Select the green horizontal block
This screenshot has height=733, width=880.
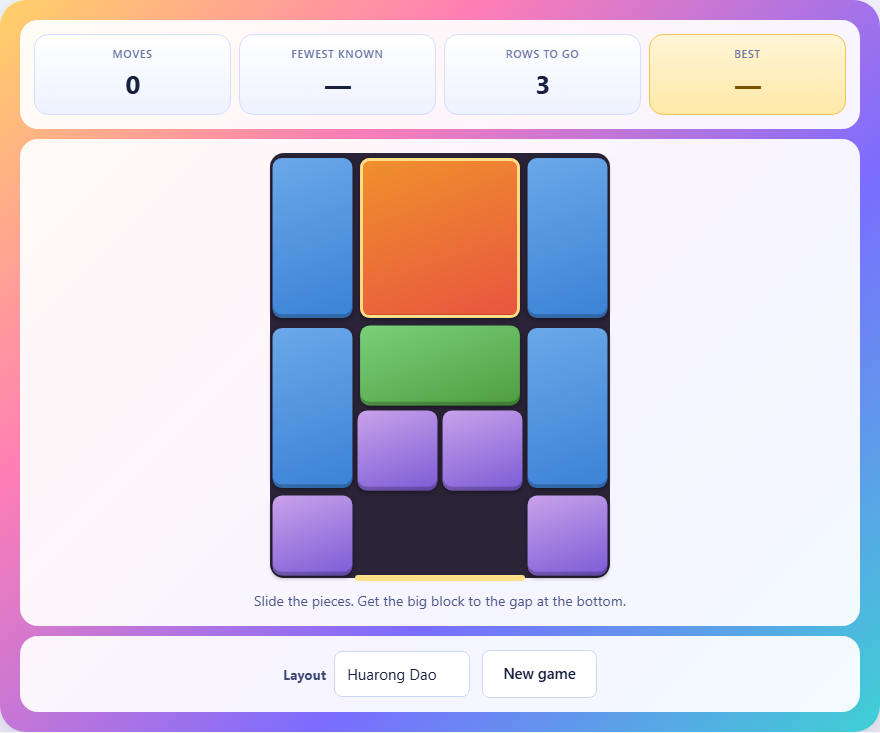click(x=440, y=365)
